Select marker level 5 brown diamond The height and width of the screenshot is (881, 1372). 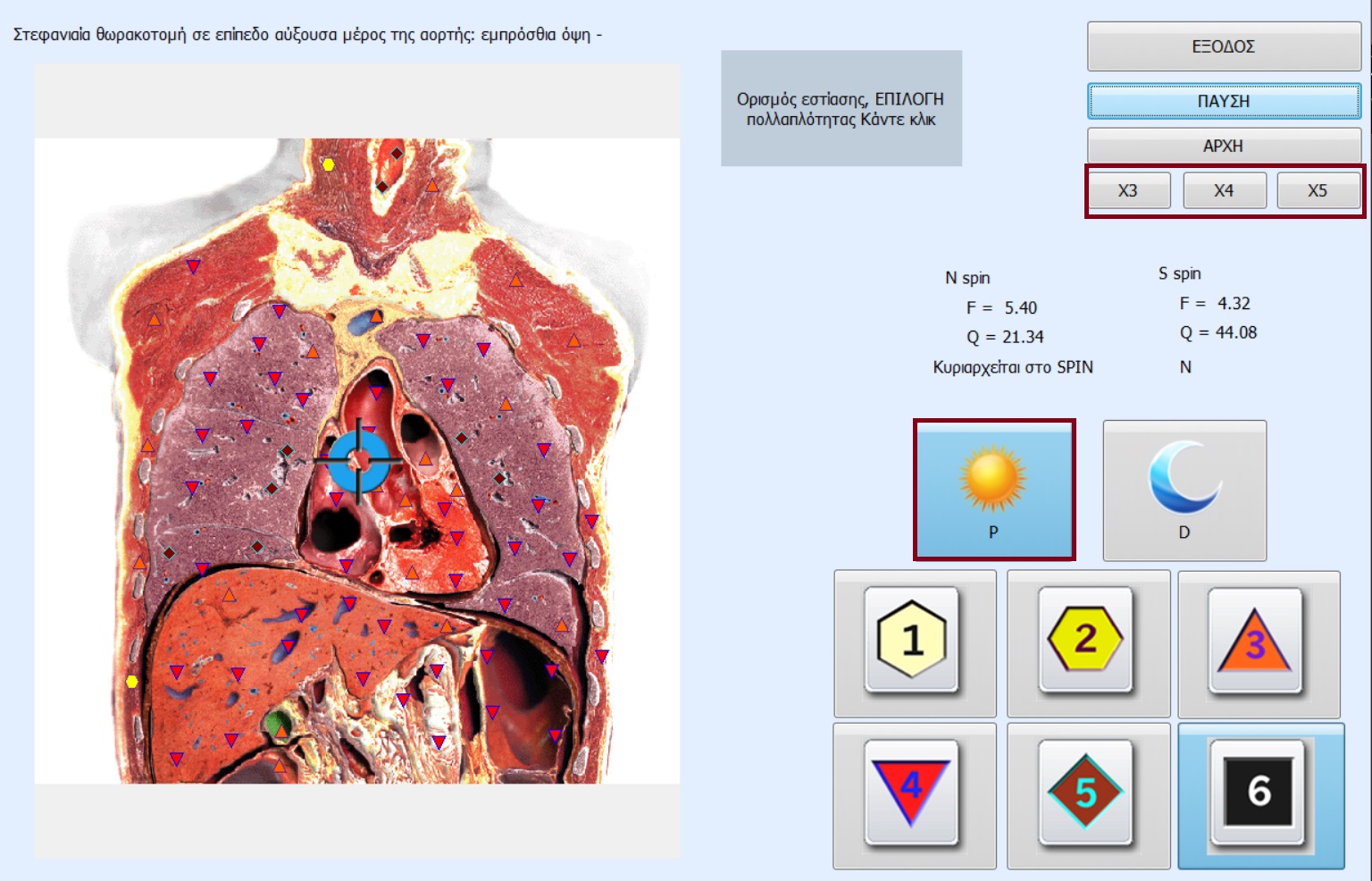1088,795
